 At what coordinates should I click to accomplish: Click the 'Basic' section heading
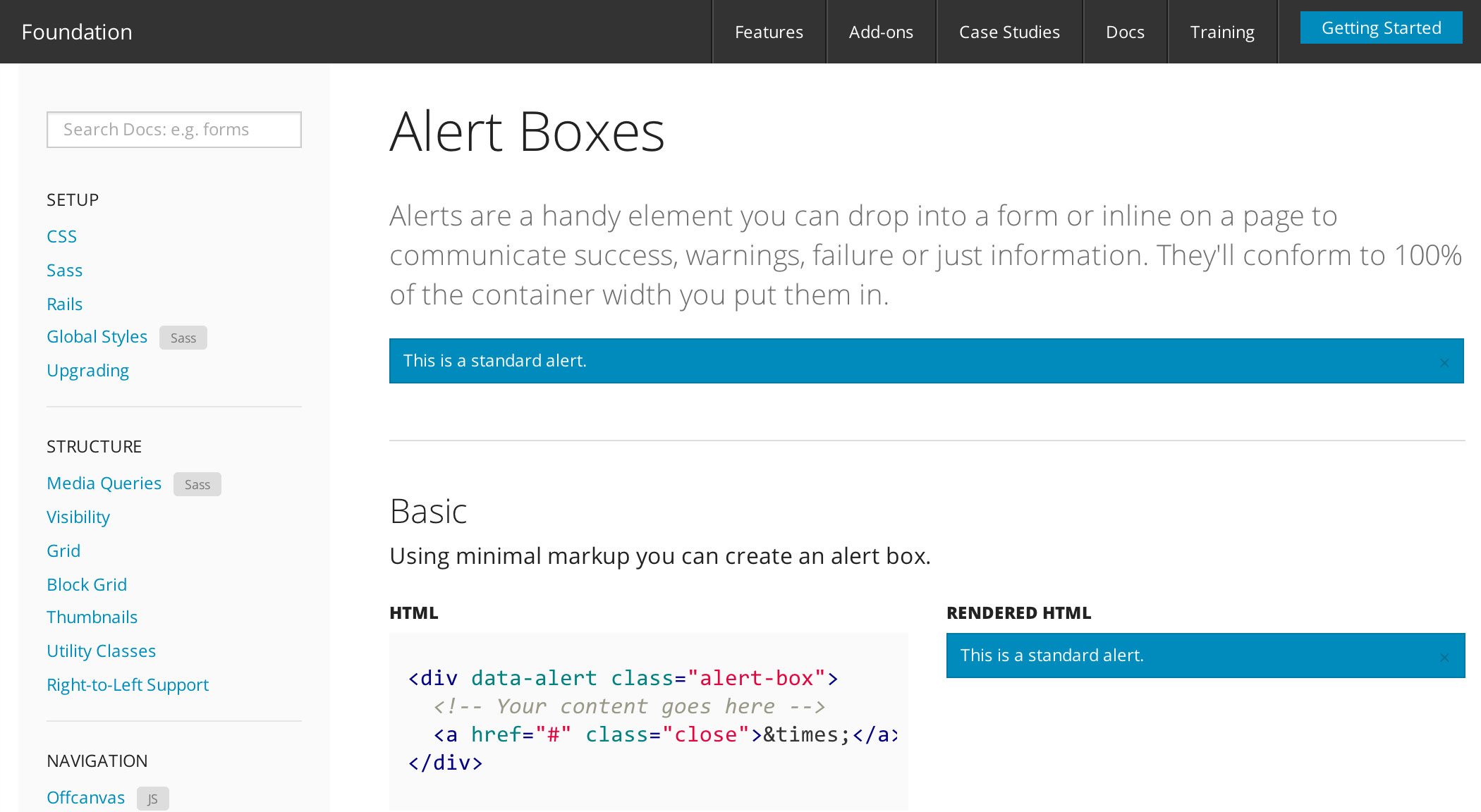(428, 511)
